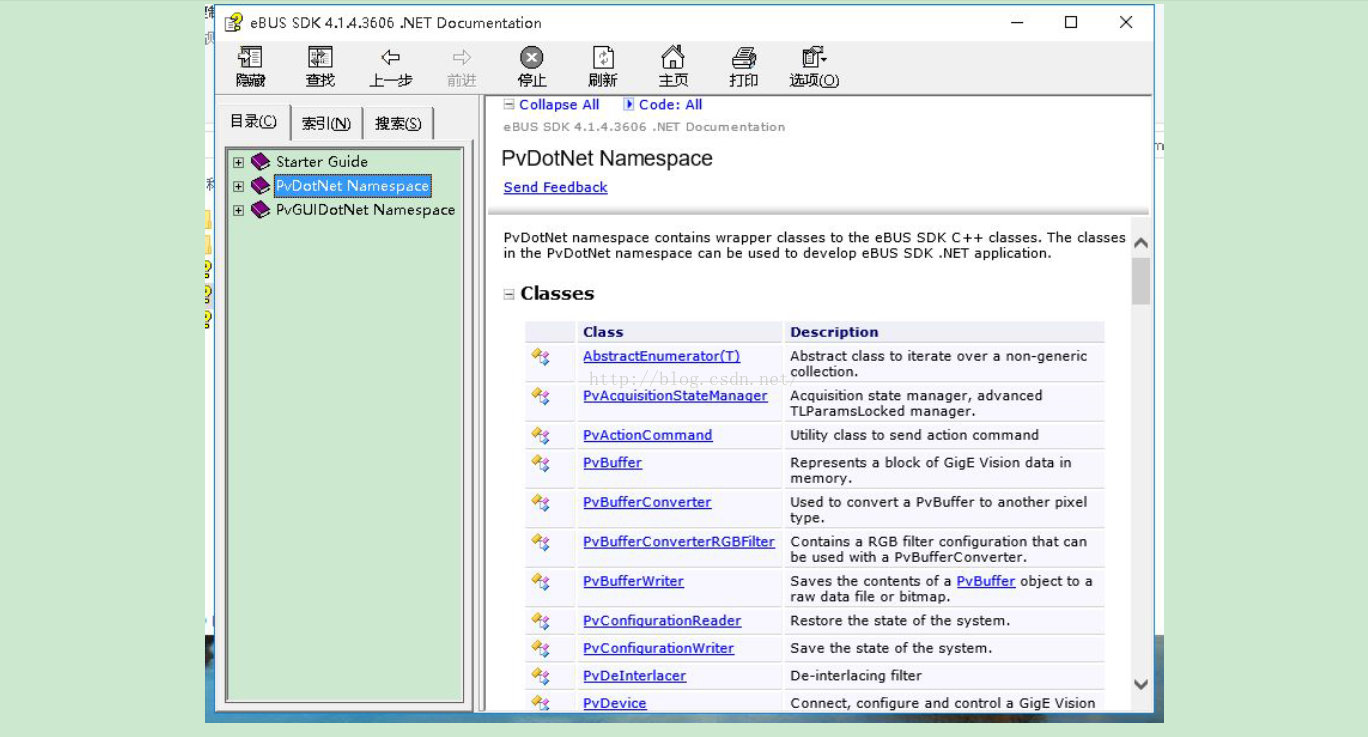Viewport: 1368px width, 737px height.
Task: Click the 'Save the state of the system.' text
Action: (x=891, y=648)
